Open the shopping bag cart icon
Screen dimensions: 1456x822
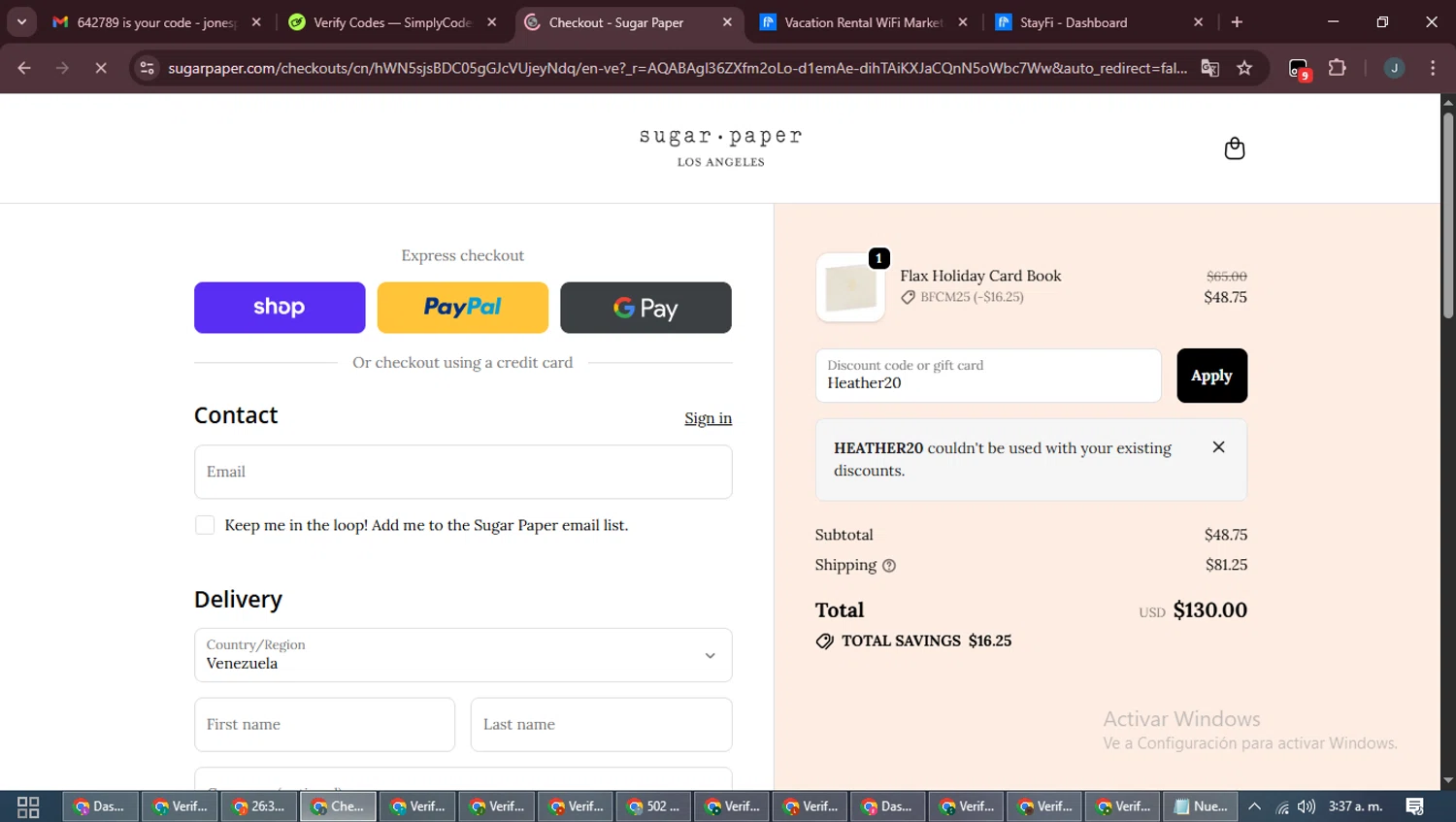1234,148
